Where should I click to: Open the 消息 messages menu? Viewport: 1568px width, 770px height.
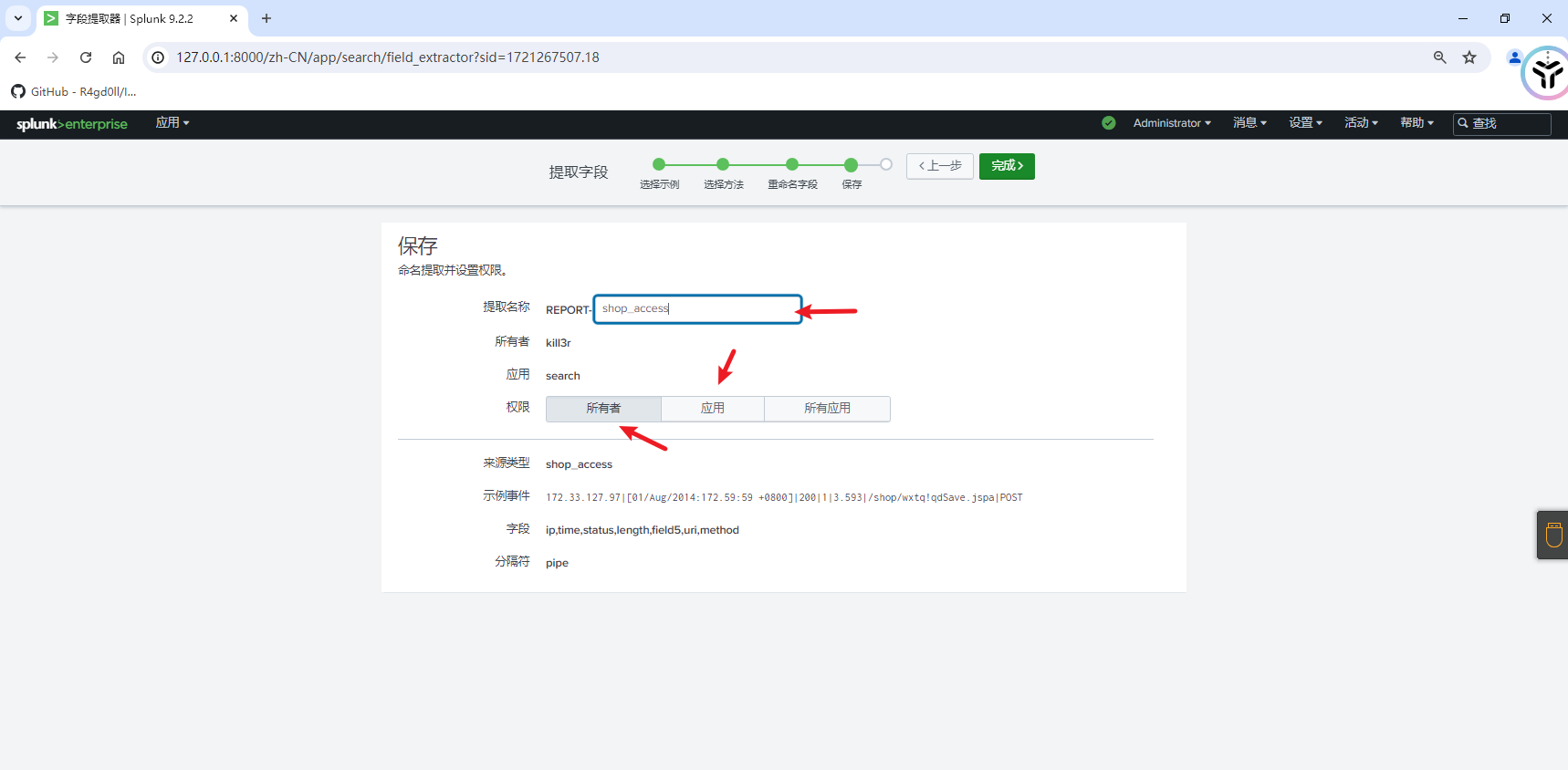click(1249, 123)
